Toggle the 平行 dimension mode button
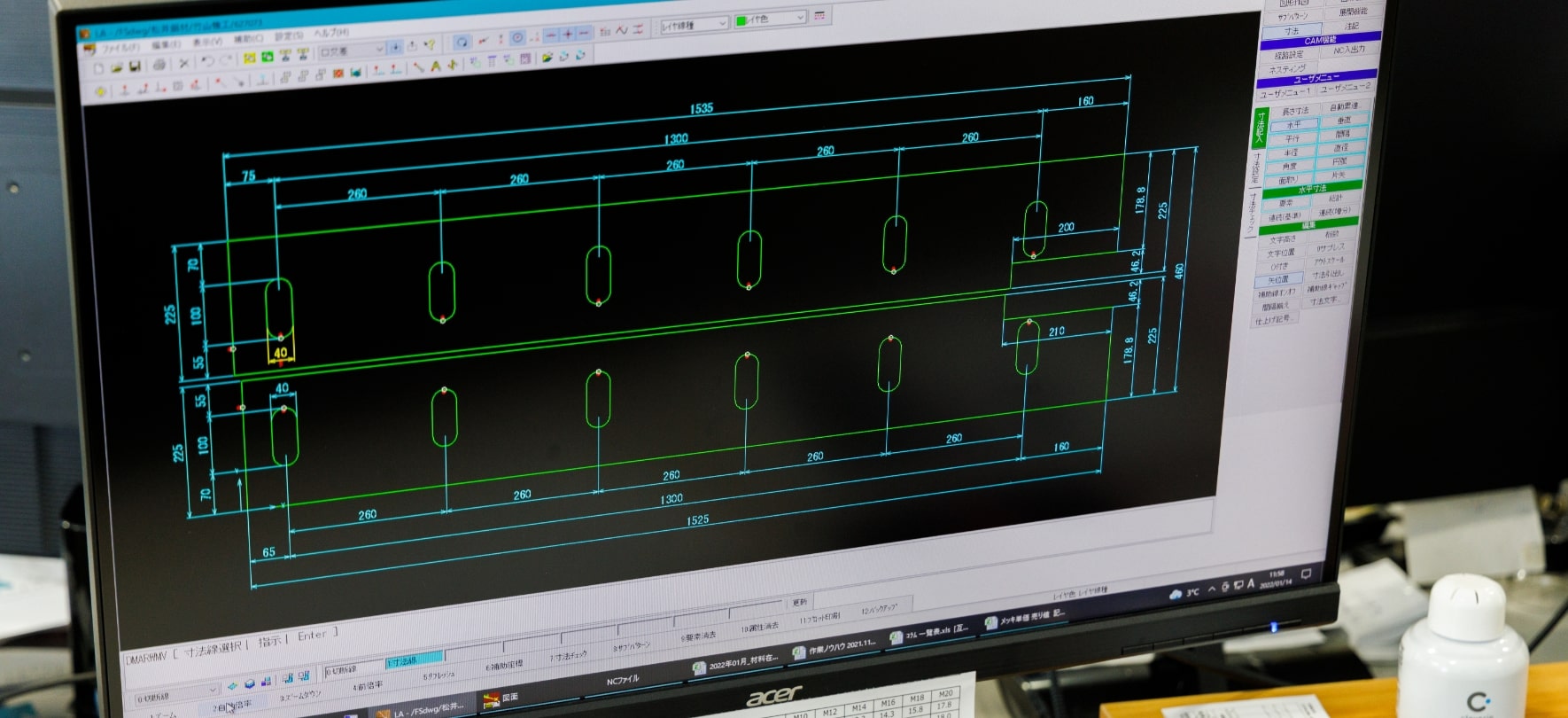The height and width of the screenshot is (718, 1568). coord(1292,138)
